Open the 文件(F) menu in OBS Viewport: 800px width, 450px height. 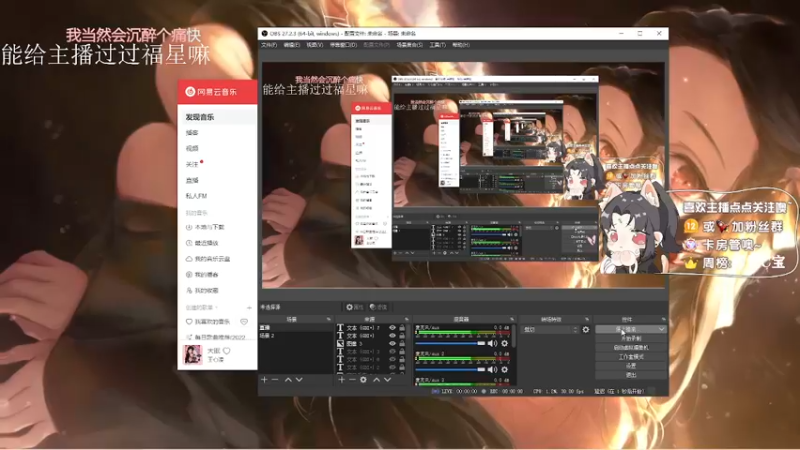pyautogui.click(x=269, y=45)
